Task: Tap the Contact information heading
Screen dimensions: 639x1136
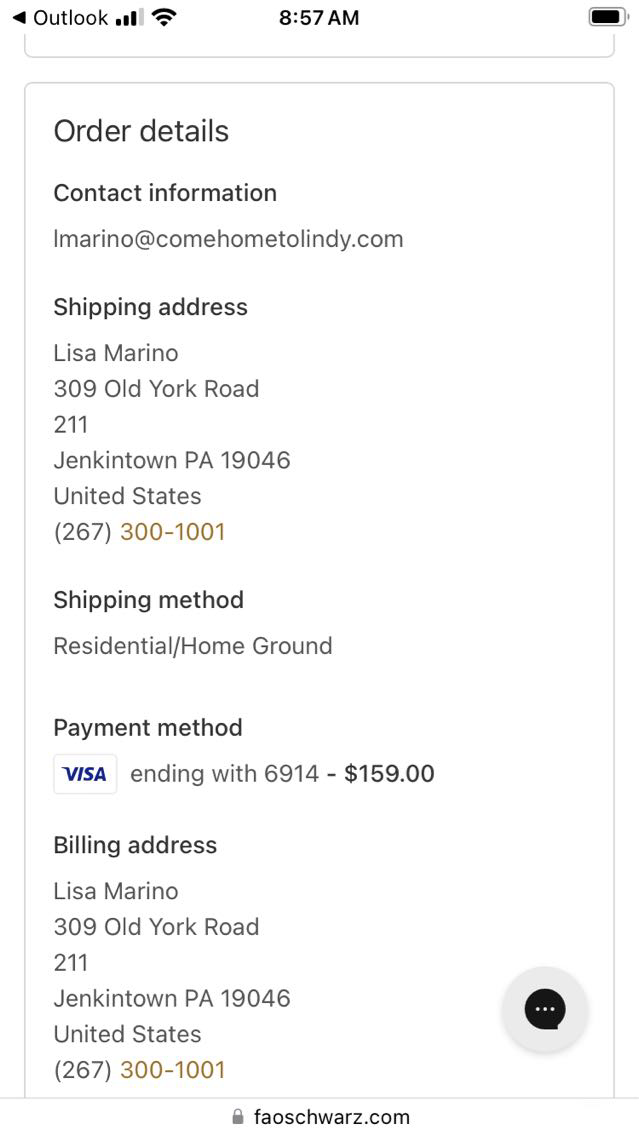Action: click(165, 193)
